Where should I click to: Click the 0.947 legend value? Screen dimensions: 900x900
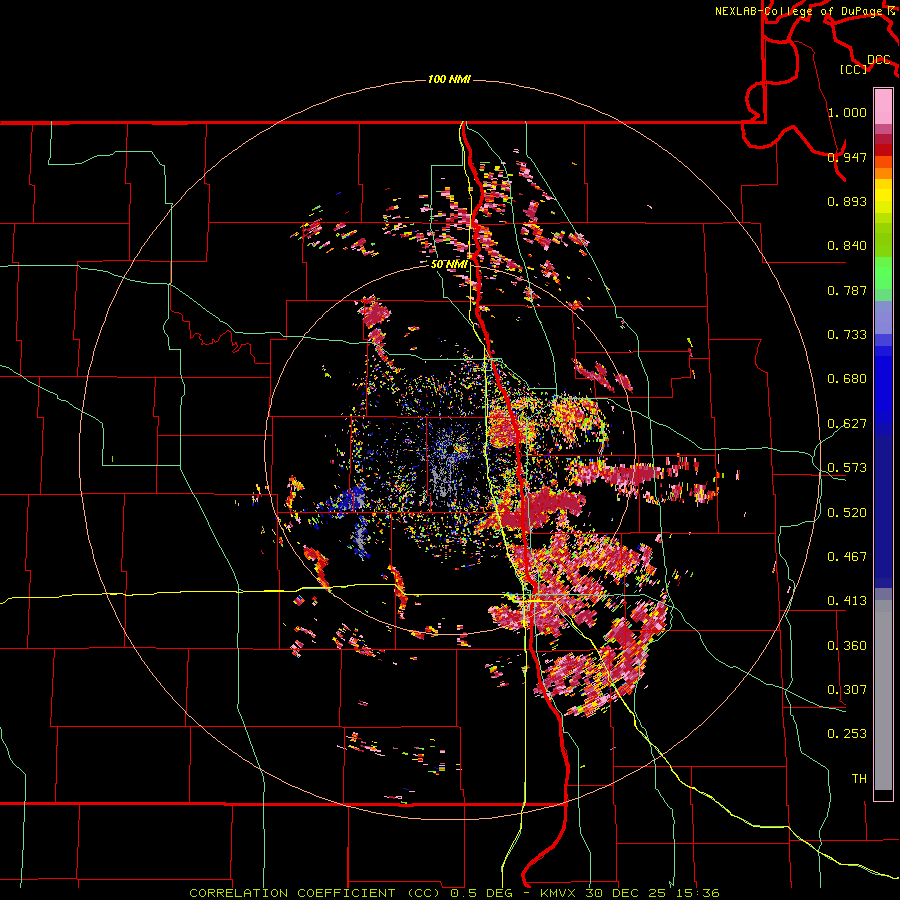tap(847, 157)
